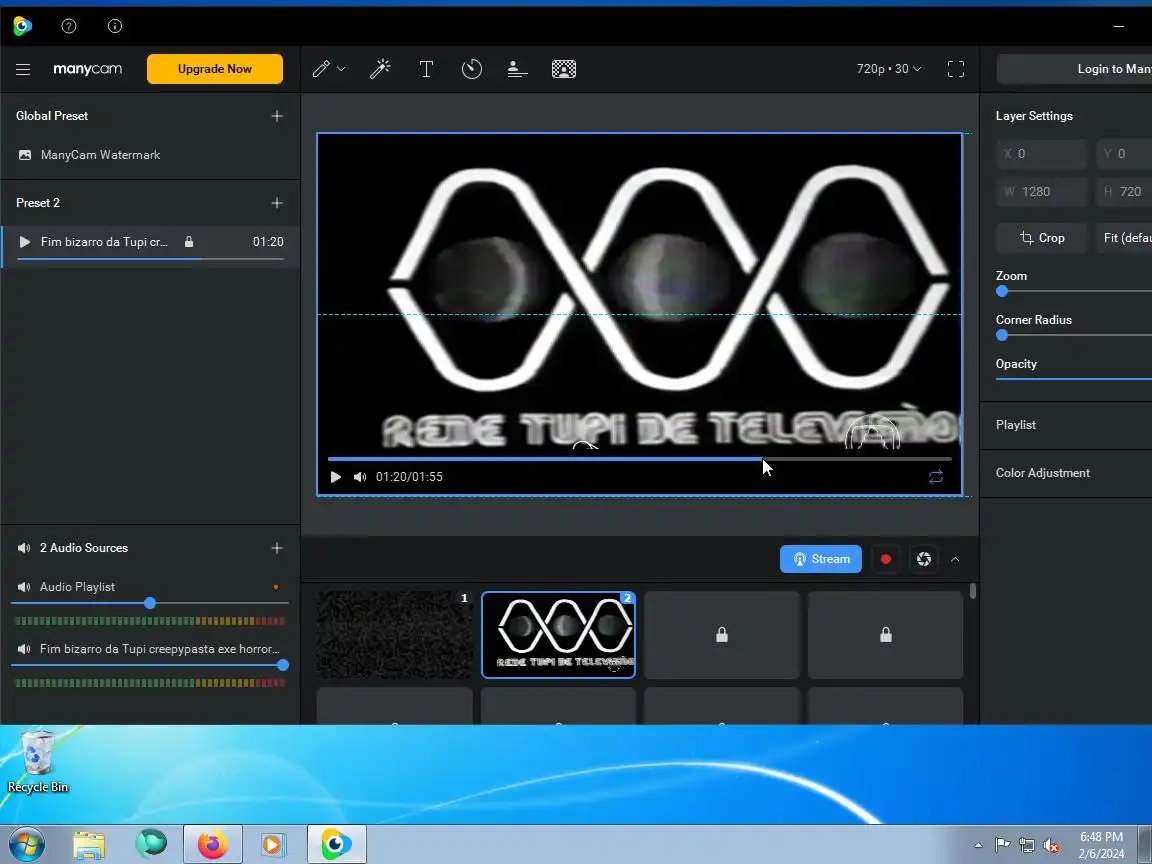Select preset thumbnail 1 with static
Image resolution: width=1152 pixels, height=864 pixels.
tap(395, 635)
